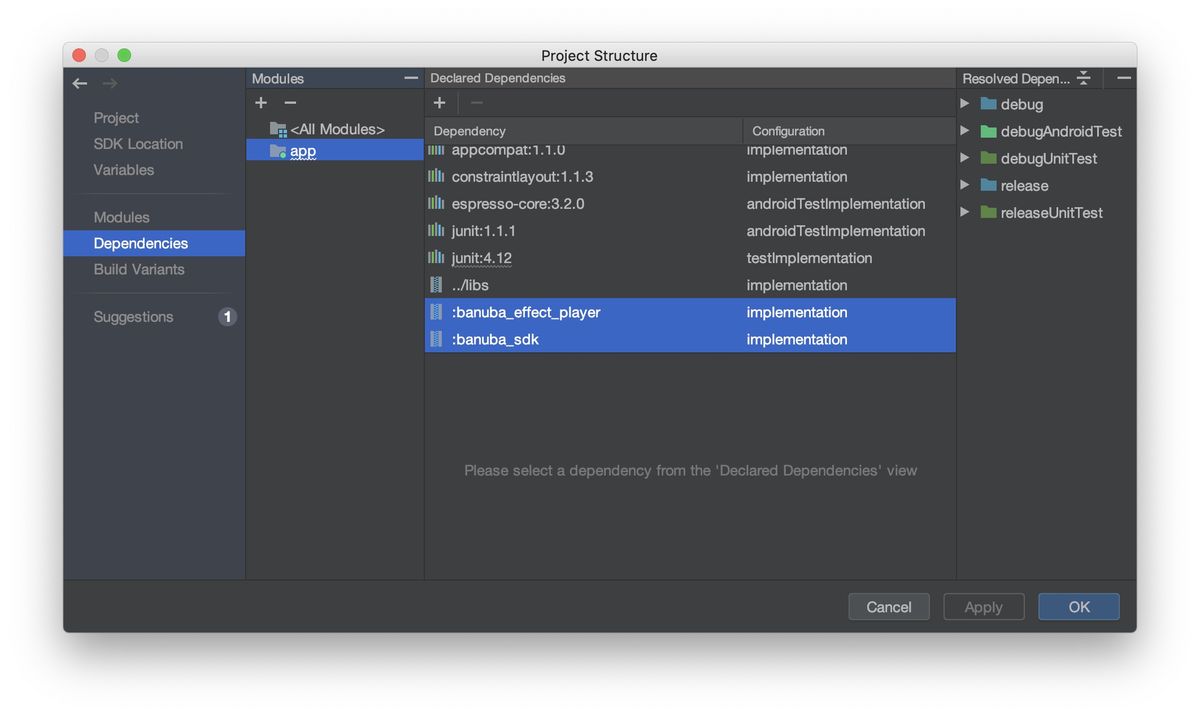Click the Cancel button

pyautogui.click(x=888, y=607)
